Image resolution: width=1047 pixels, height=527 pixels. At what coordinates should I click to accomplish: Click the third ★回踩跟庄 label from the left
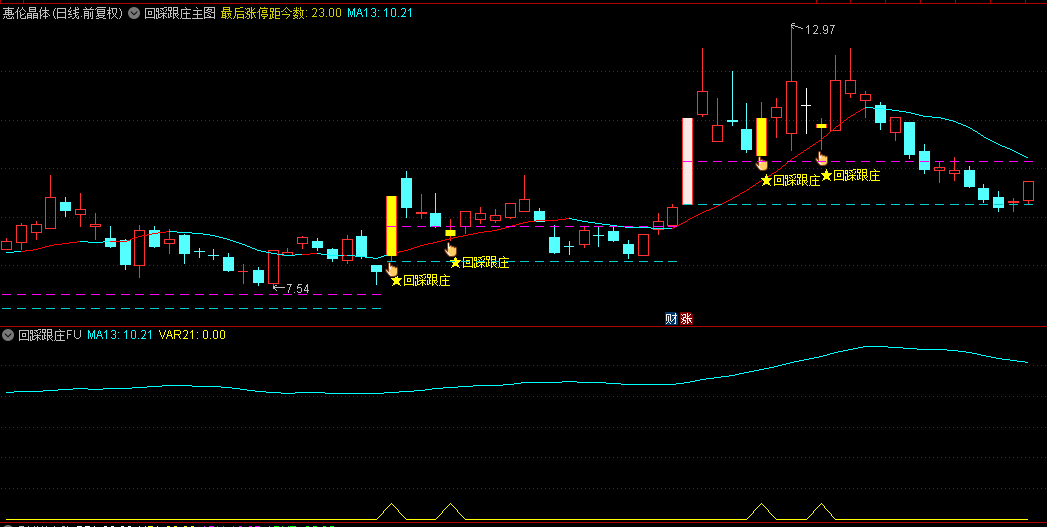pos(791,180)
